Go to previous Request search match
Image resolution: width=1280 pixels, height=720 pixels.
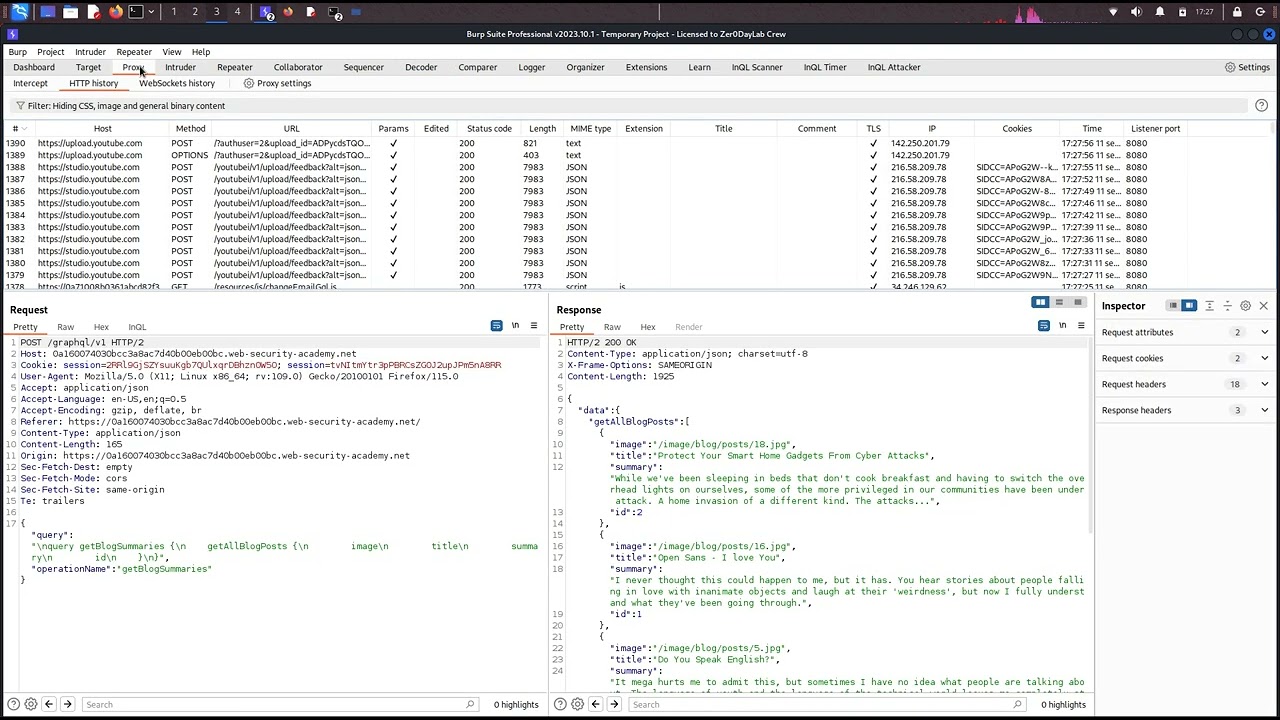click(x=49, y=704)
